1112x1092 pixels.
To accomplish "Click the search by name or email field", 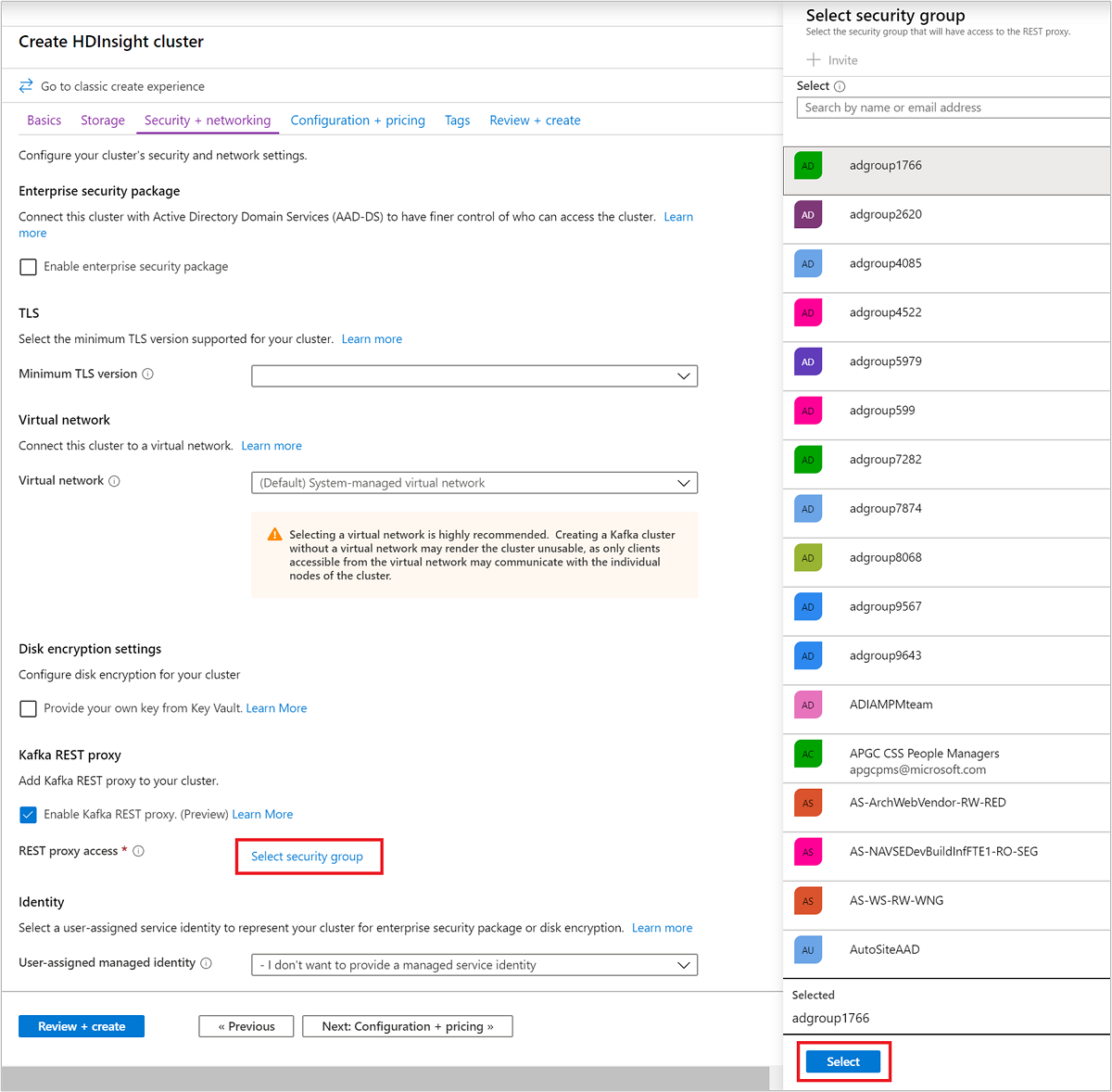I will pyautogui.click(x=953, y=108).
